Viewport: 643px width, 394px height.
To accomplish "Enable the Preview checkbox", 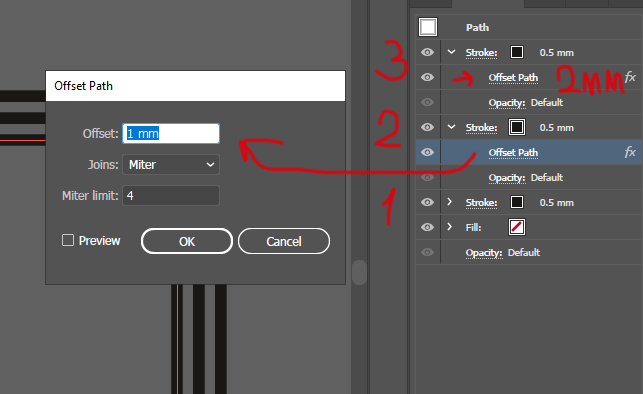I will pyautogui.click(x=68, y=240).
